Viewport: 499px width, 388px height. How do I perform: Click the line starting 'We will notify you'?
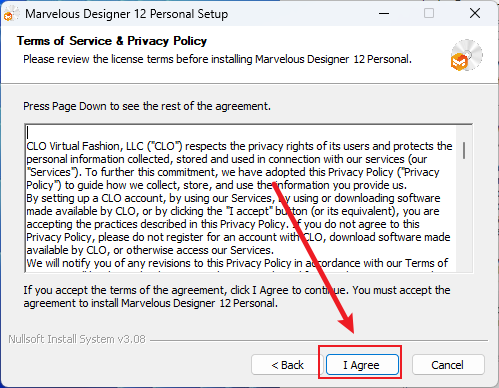[x=237, y=263]
